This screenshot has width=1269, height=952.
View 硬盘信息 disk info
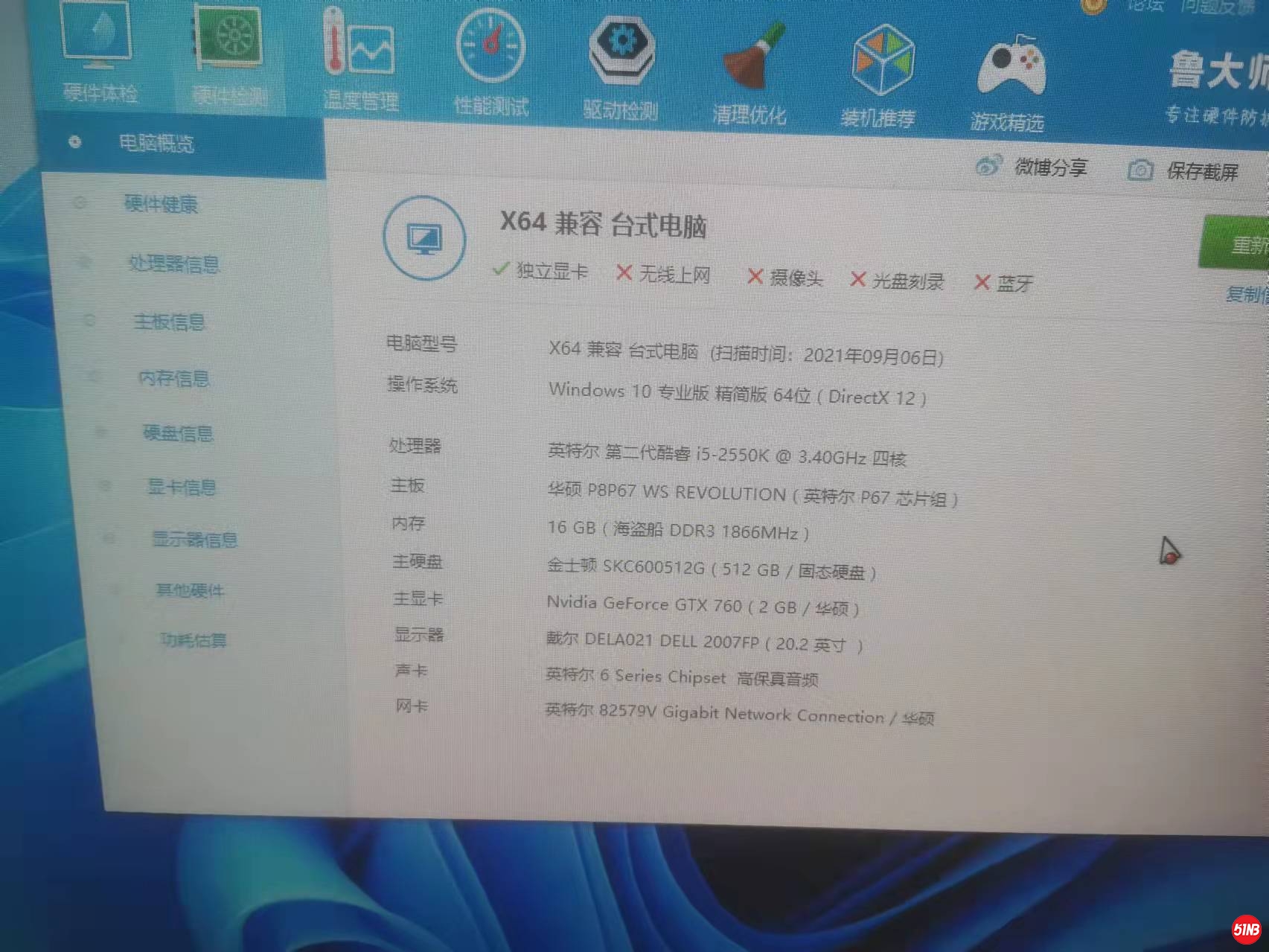coord(179,433)
